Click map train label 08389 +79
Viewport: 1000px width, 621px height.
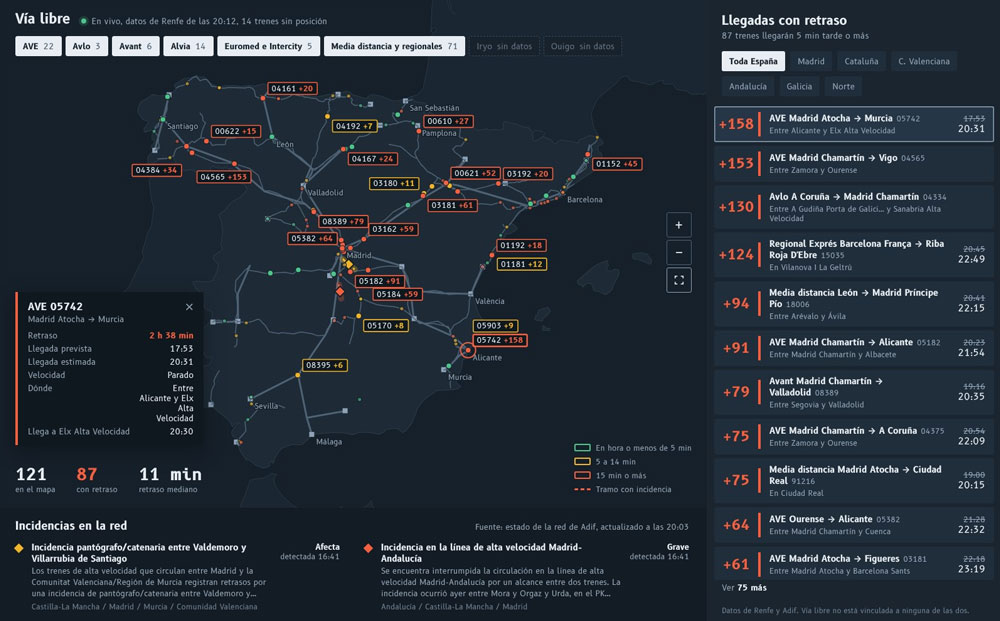[x=343, y=222]
